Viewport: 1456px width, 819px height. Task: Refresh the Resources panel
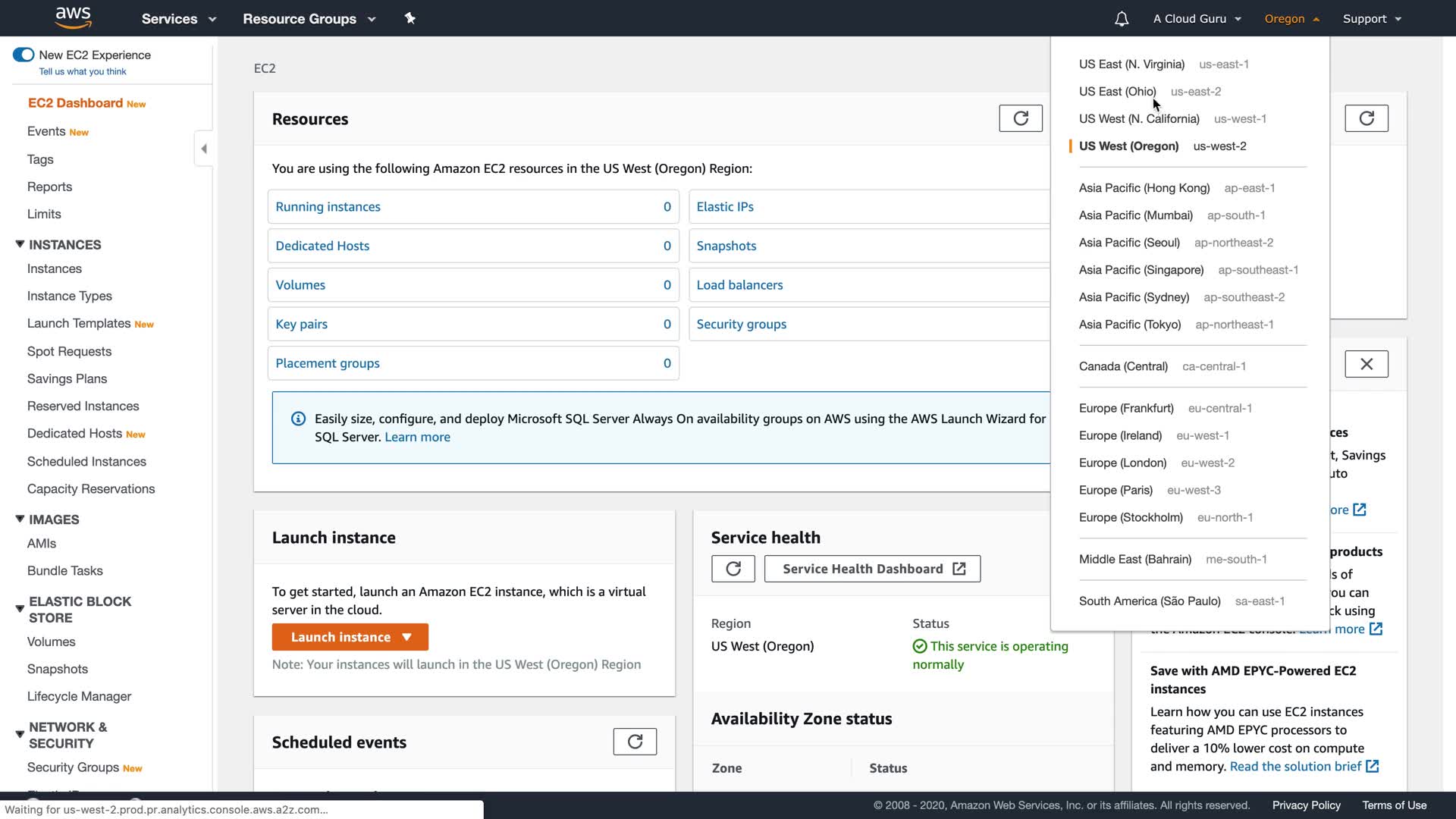[1020, 118]
